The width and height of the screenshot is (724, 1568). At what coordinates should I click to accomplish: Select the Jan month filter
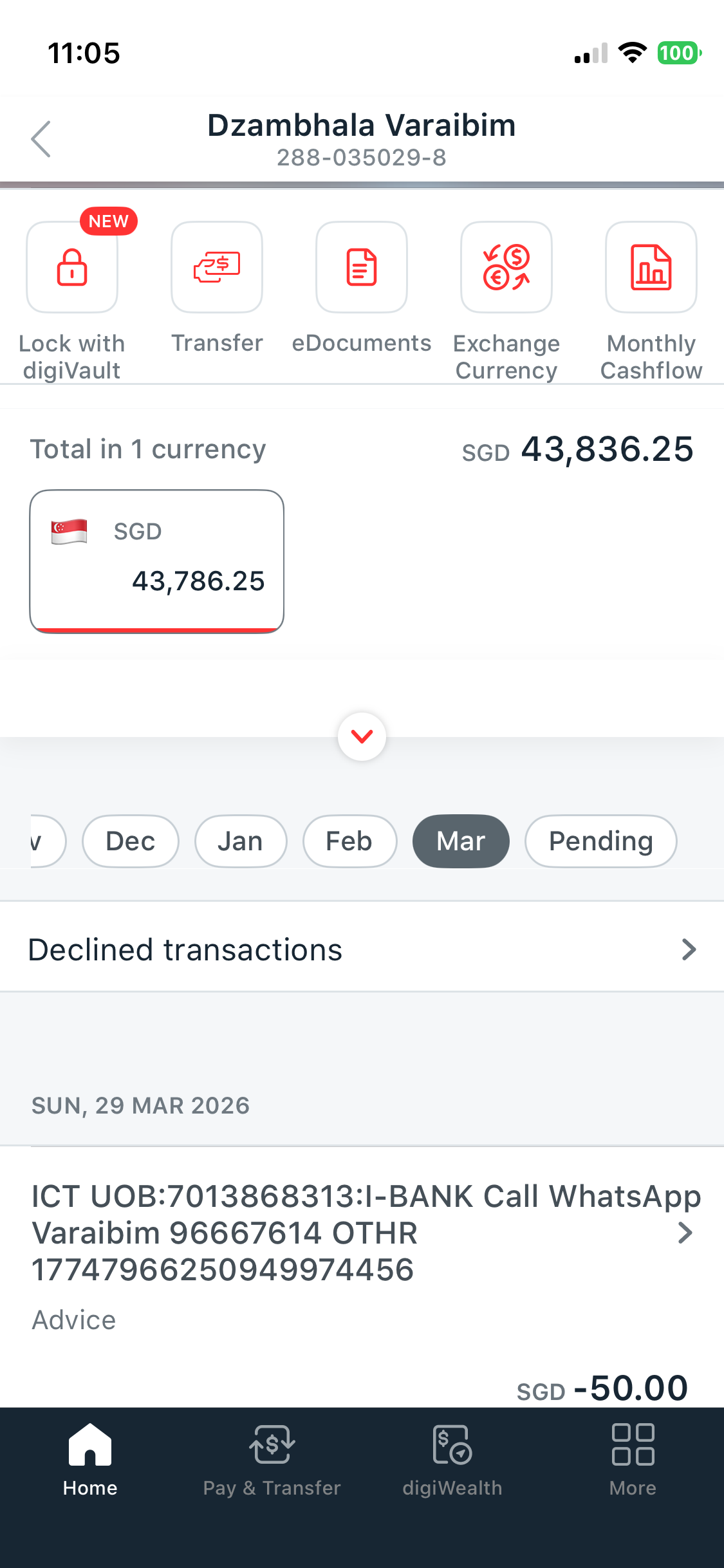coord(241,841)
